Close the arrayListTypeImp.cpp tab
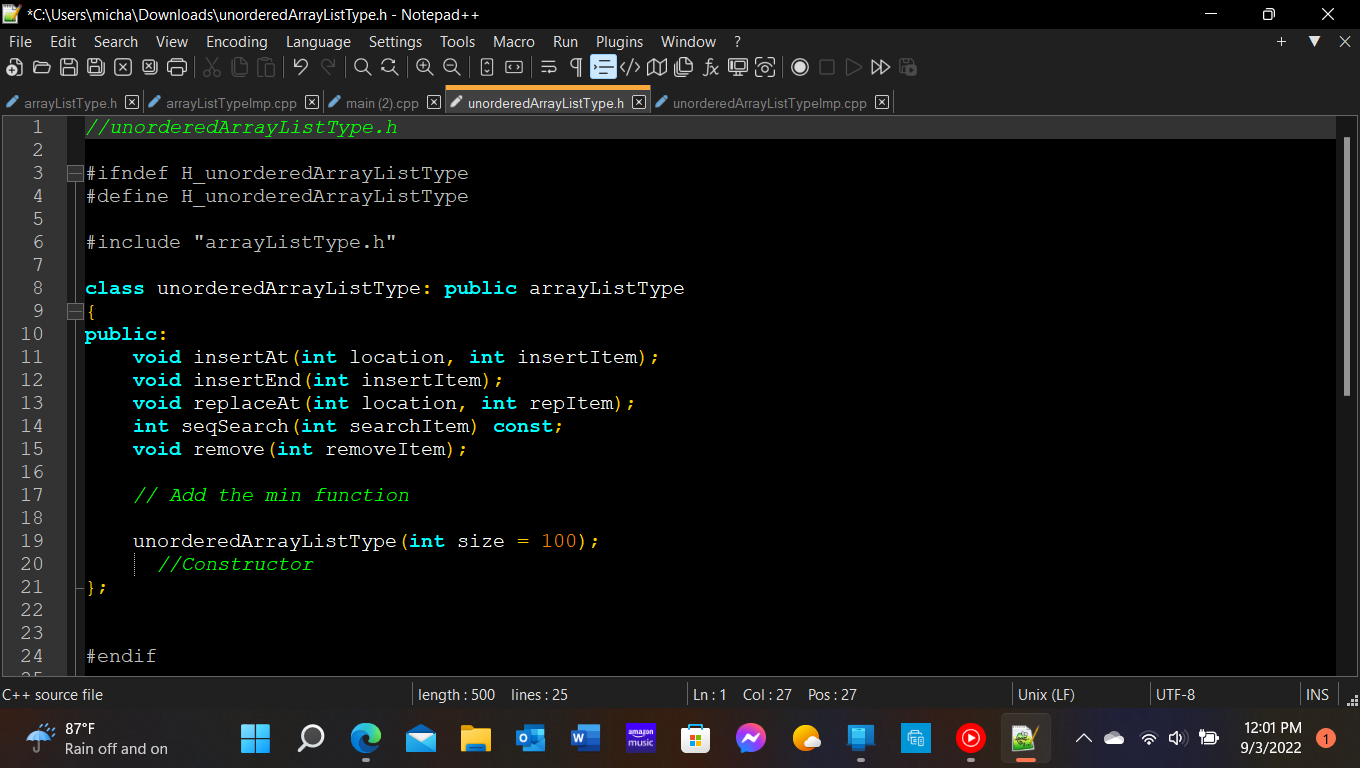1360x768 pixels. [x=312, y=101]
